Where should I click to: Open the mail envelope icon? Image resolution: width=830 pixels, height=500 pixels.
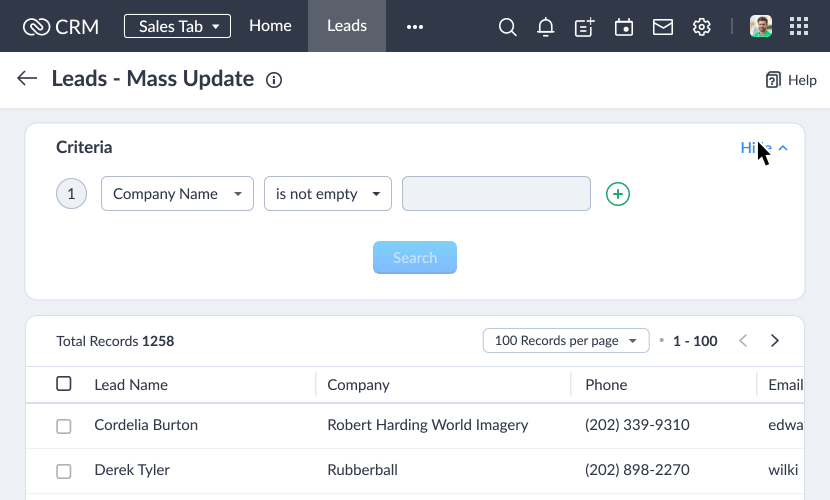[663, 26]
